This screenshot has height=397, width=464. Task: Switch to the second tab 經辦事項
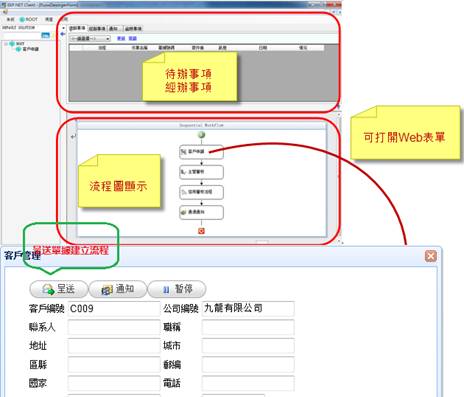[97, 29]
